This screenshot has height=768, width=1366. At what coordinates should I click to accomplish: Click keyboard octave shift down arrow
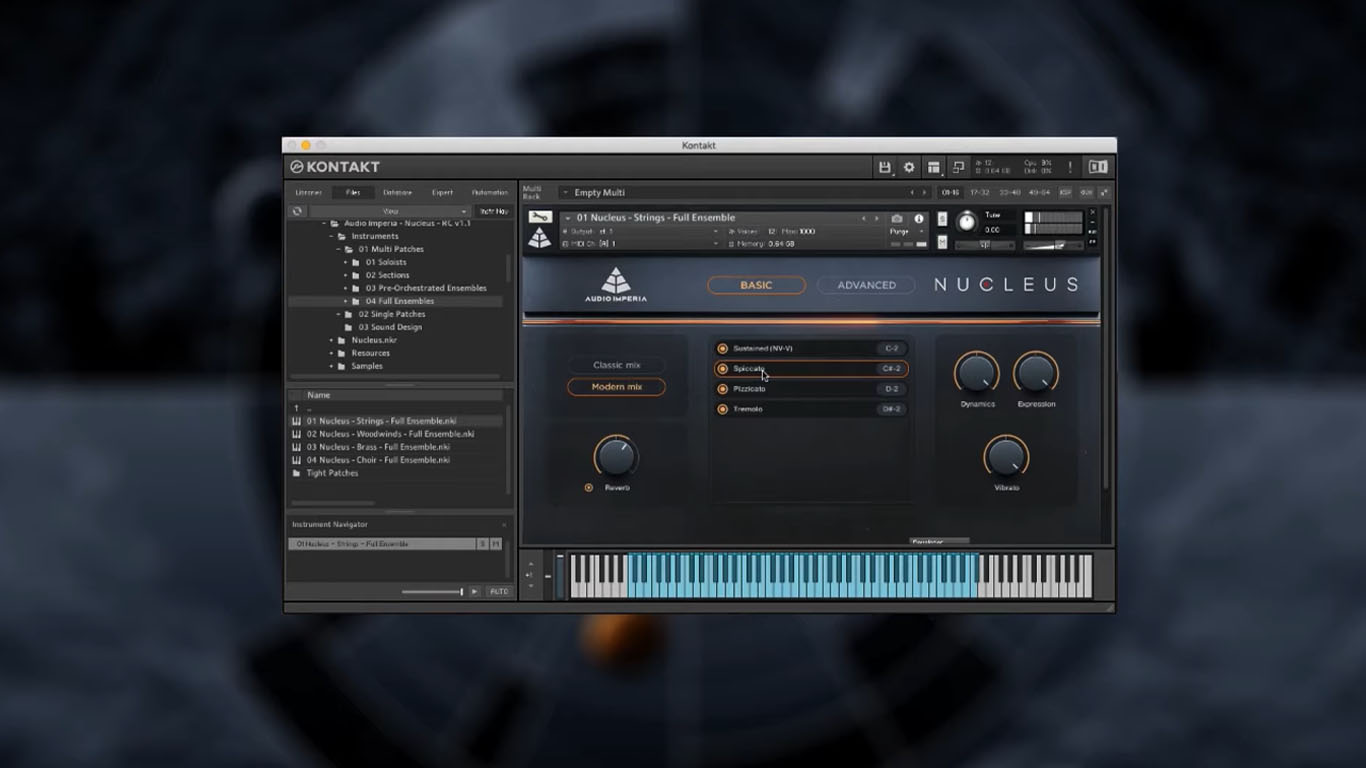point(530,587)
